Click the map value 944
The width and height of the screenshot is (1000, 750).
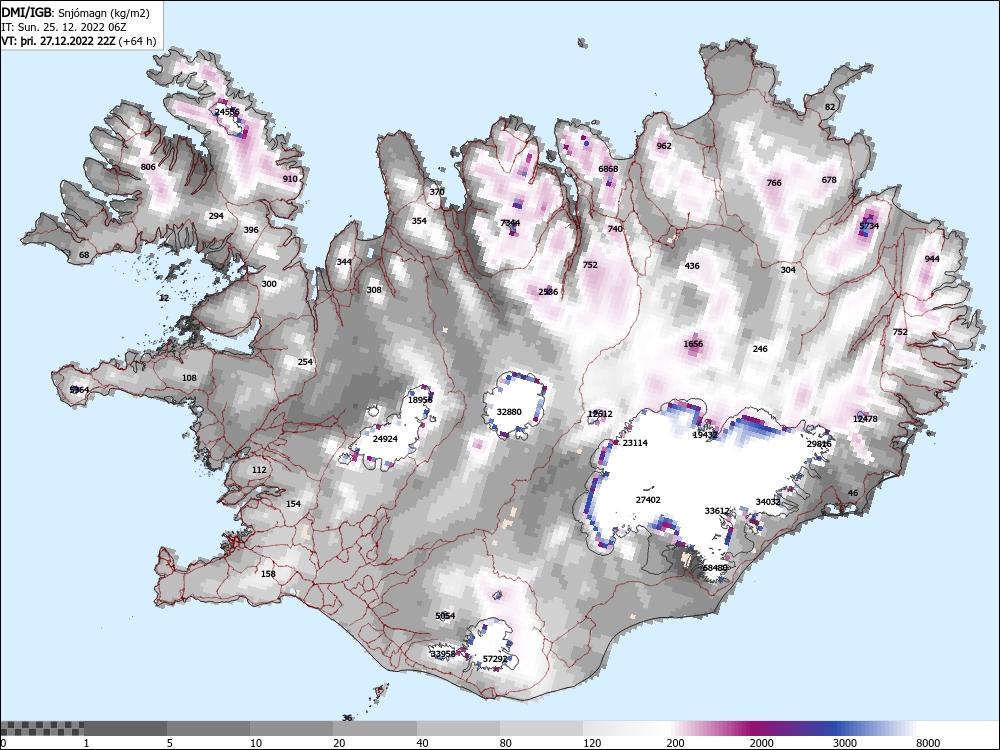point(932,259)
